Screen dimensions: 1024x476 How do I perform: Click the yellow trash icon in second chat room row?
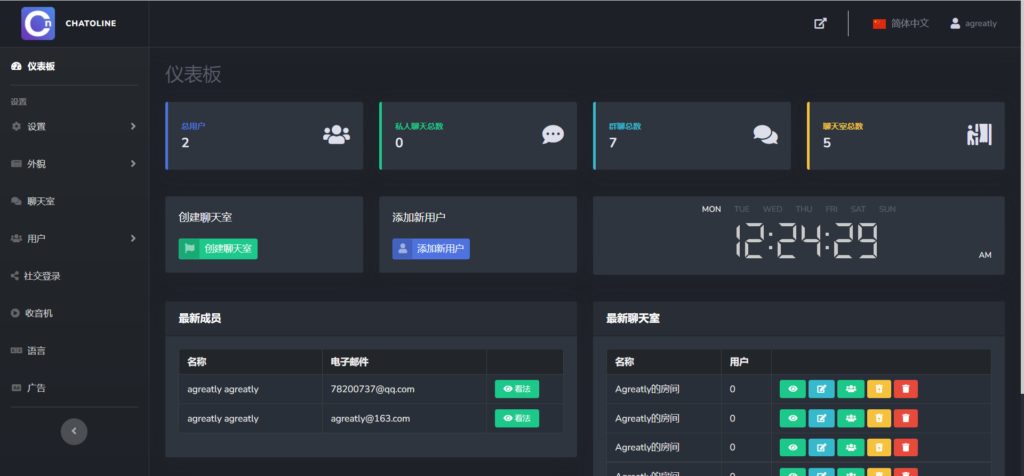pos(878,418)
